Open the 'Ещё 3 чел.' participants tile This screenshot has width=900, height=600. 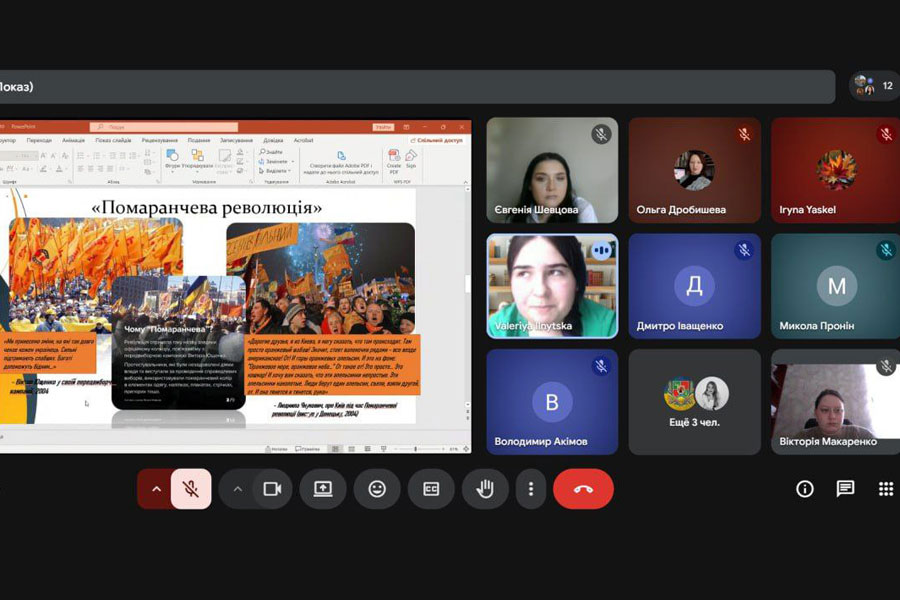[694, 402]
